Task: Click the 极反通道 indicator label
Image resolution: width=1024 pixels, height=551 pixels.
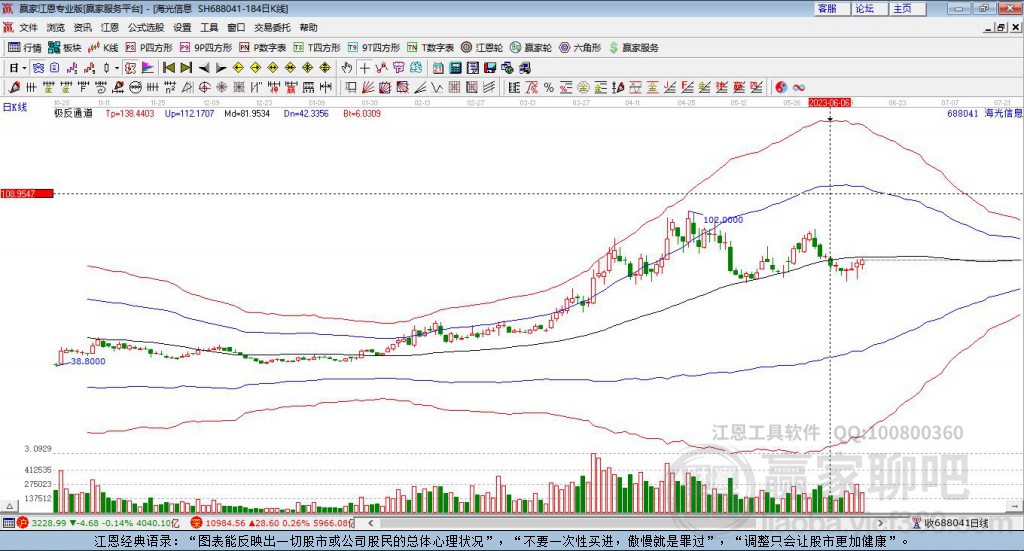Action: (x=73, y=114)
